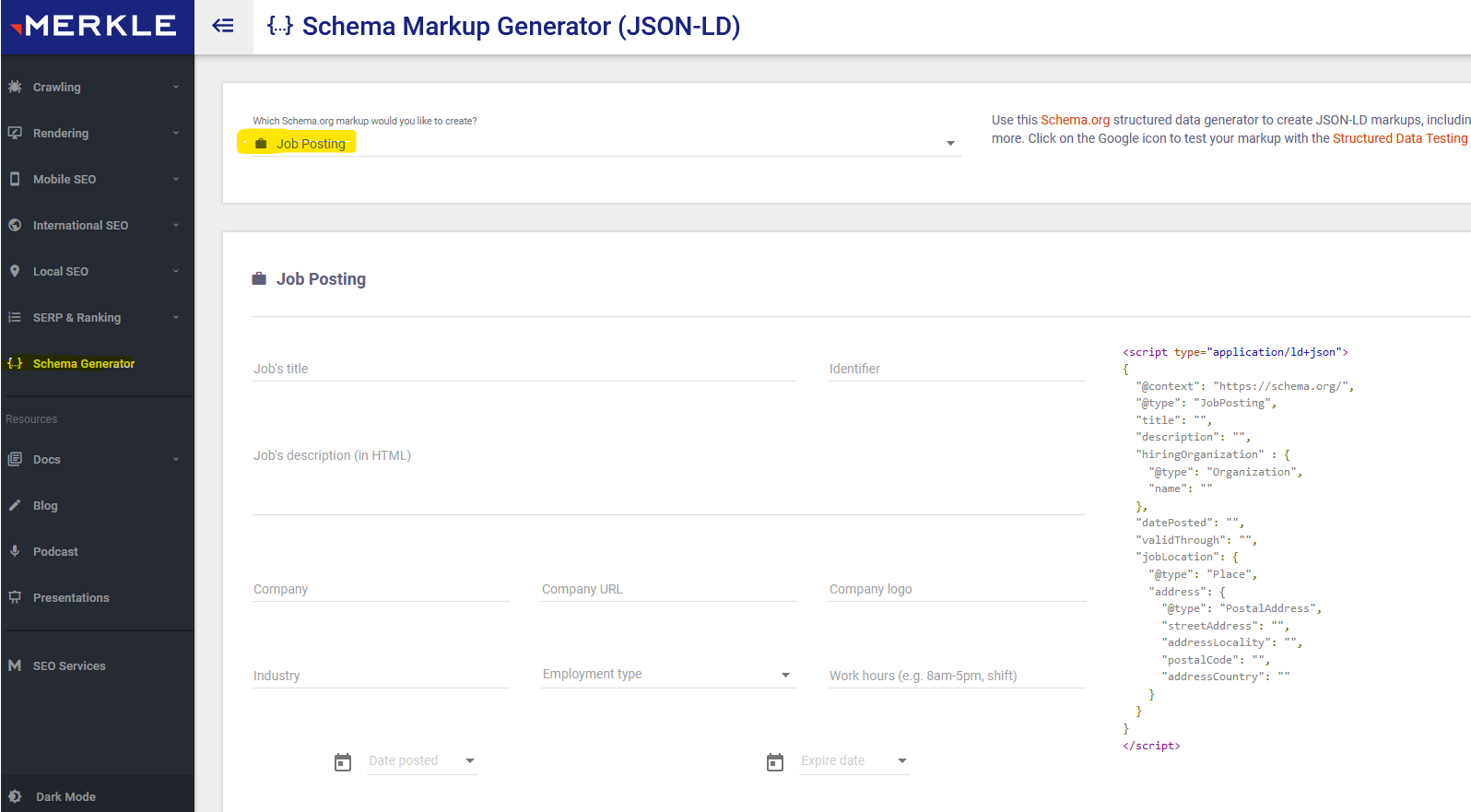Click the International SEO globe icon
The width and height of the screenshot is (1471, 812).
pos(15,225)
